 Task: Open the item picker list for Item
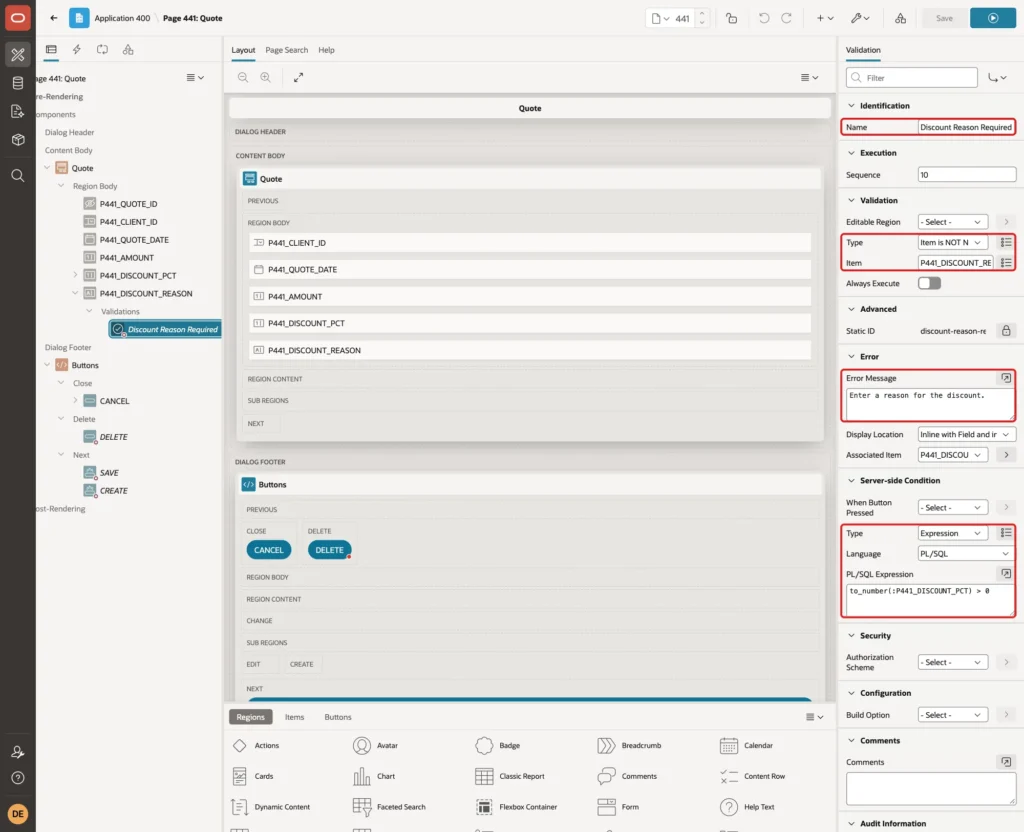[1006, 263]
